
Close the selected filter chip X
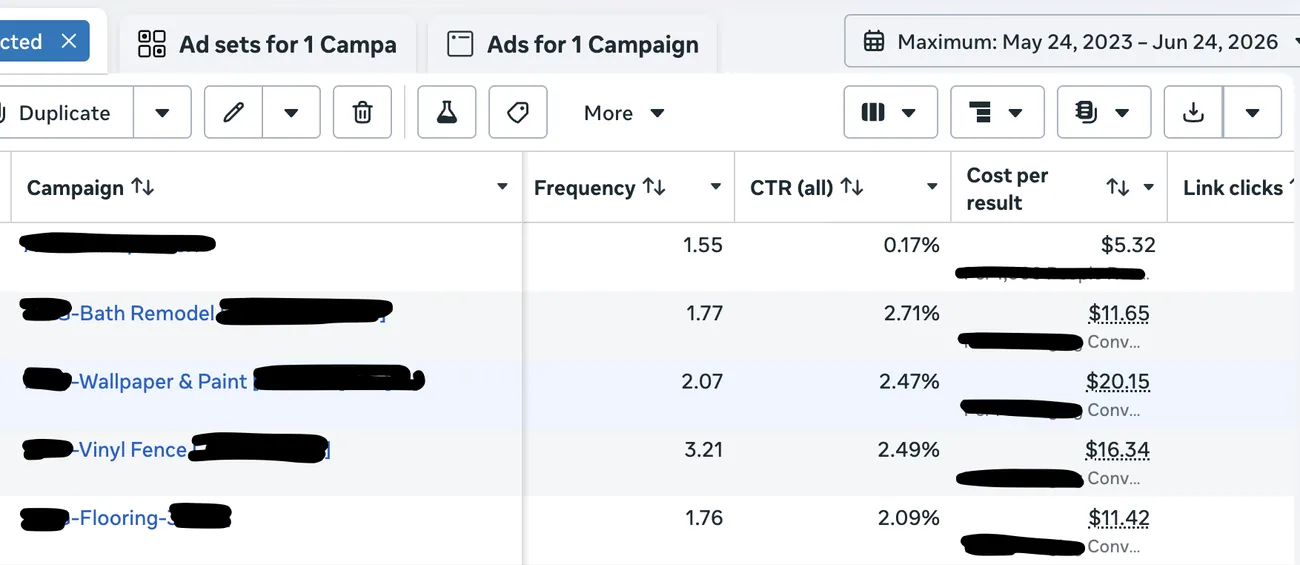pyautogui.click(x=68, y=41)
